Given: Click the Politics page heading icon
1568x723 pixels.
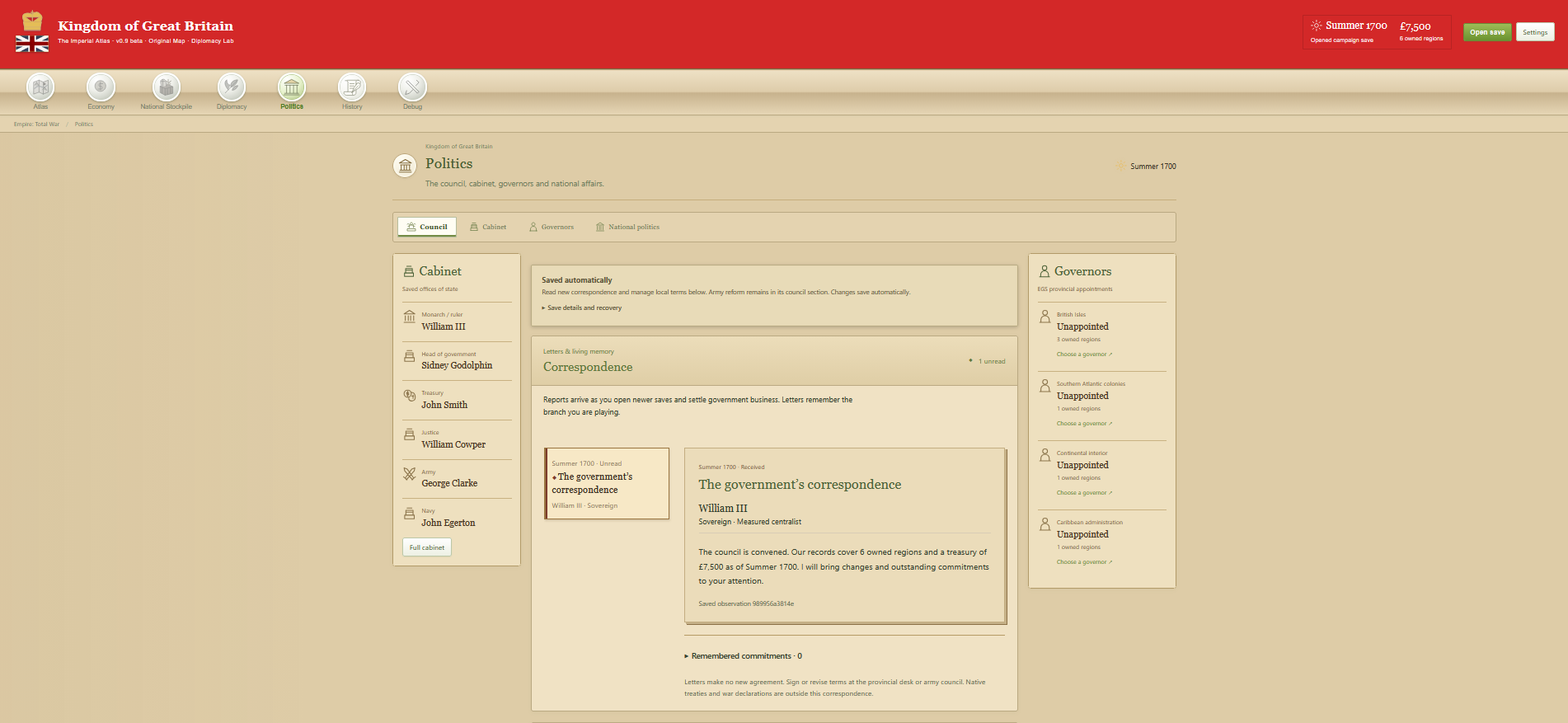Looking at the screenshot, I should coord(405,166).
